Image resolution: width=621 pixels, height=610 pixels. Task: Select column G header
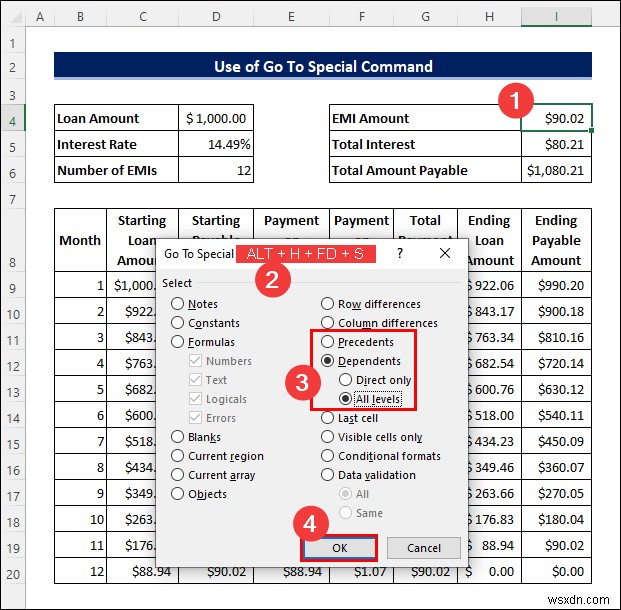426,17
